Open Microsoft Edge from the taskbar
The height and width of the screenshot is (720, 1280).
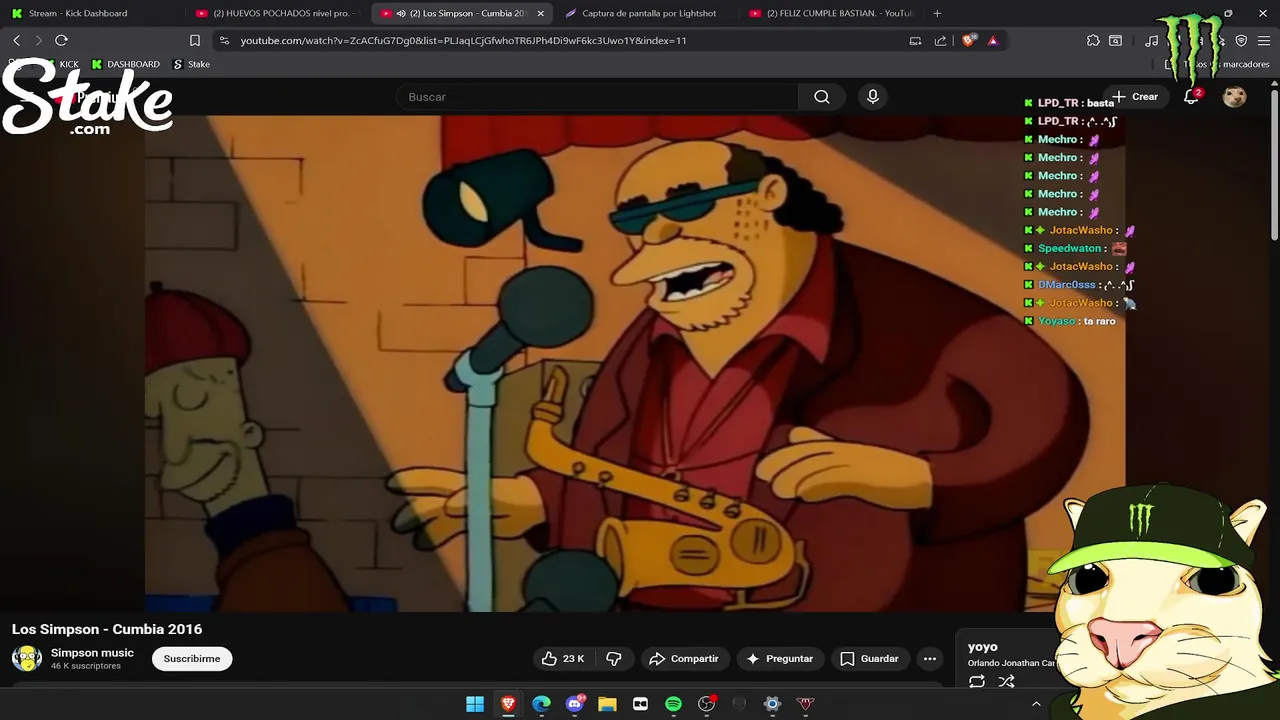541,704
